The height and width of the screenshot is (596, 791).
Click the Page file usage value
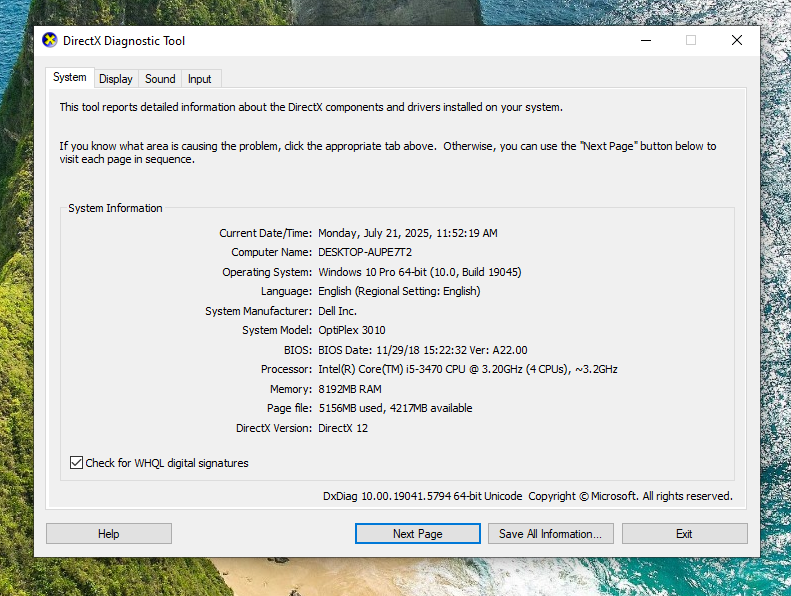(395, 408)
